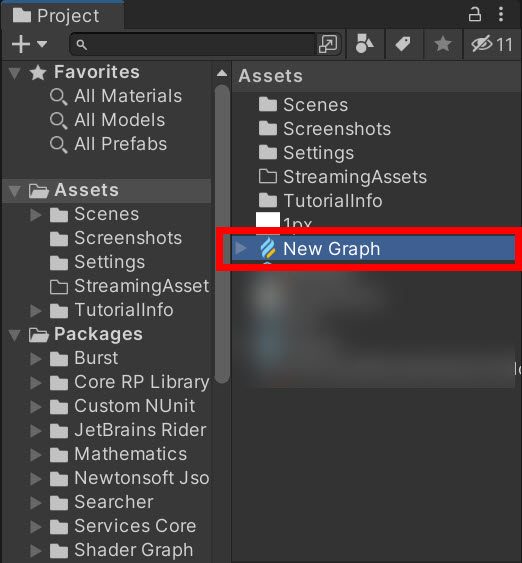Select All Prefabs saved search
Image resolution: width=522 pixels, height=563 pixels.
[x=120, y=144]
